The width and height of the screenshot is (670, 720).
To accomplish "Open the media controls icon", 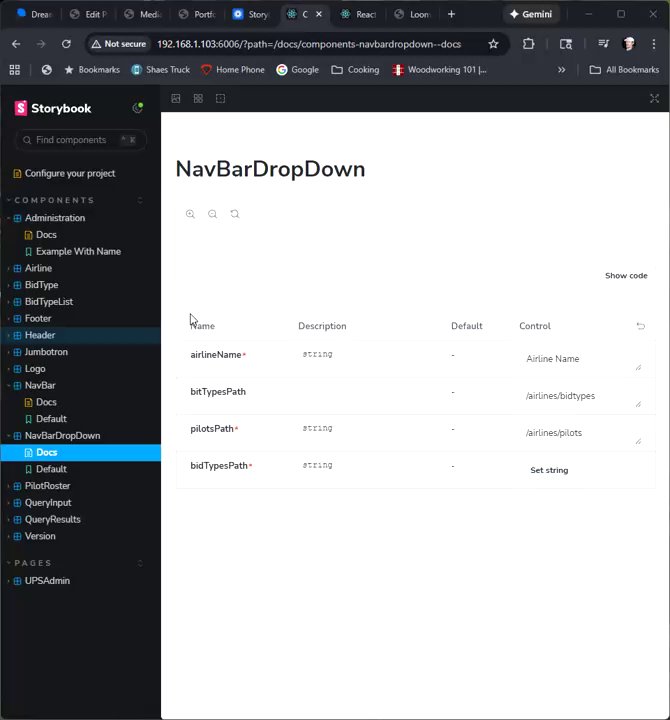I will tap(603, 44).
